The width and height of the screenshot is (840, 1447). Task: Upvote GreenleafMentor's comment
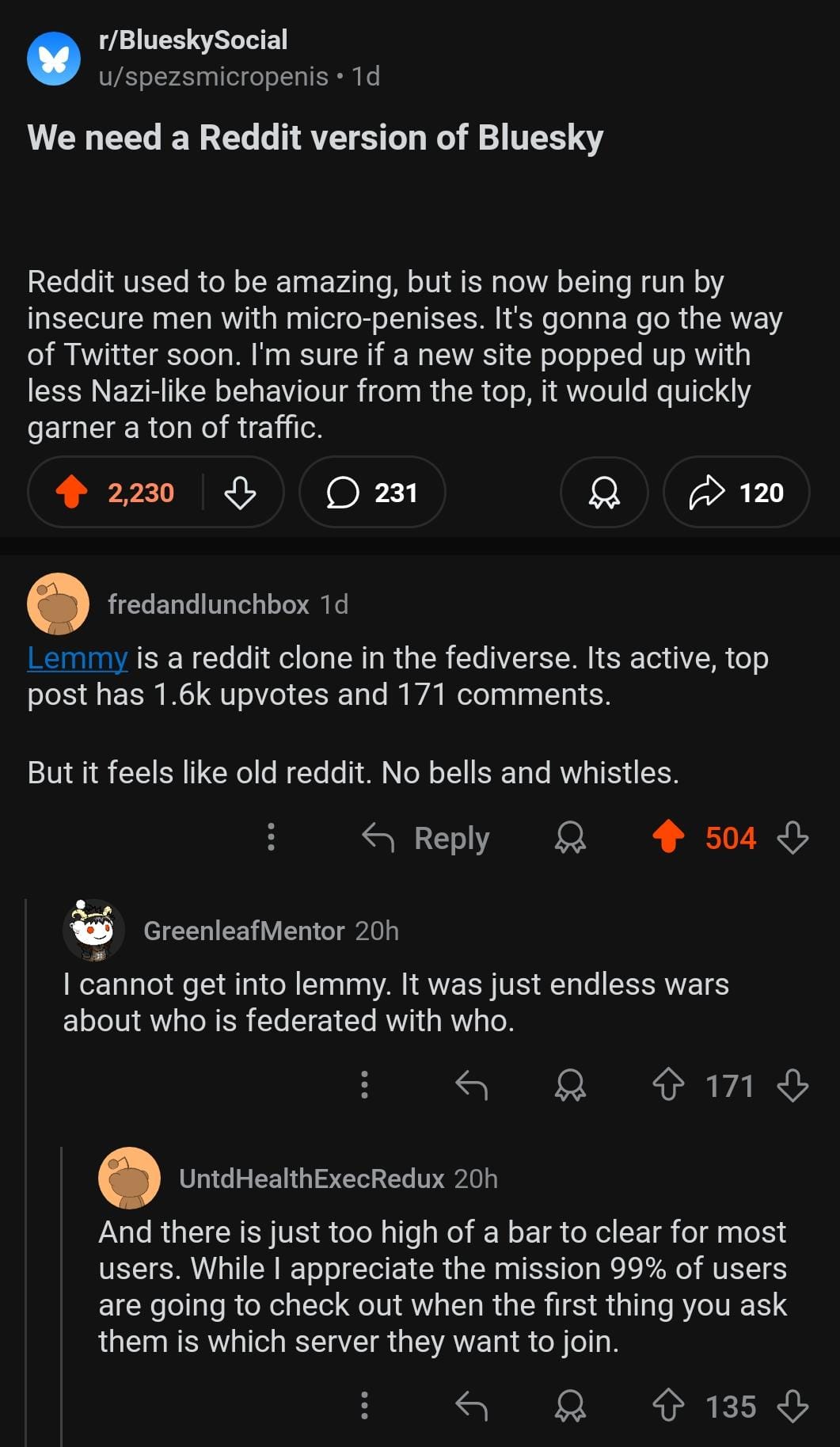(669, 1085)
